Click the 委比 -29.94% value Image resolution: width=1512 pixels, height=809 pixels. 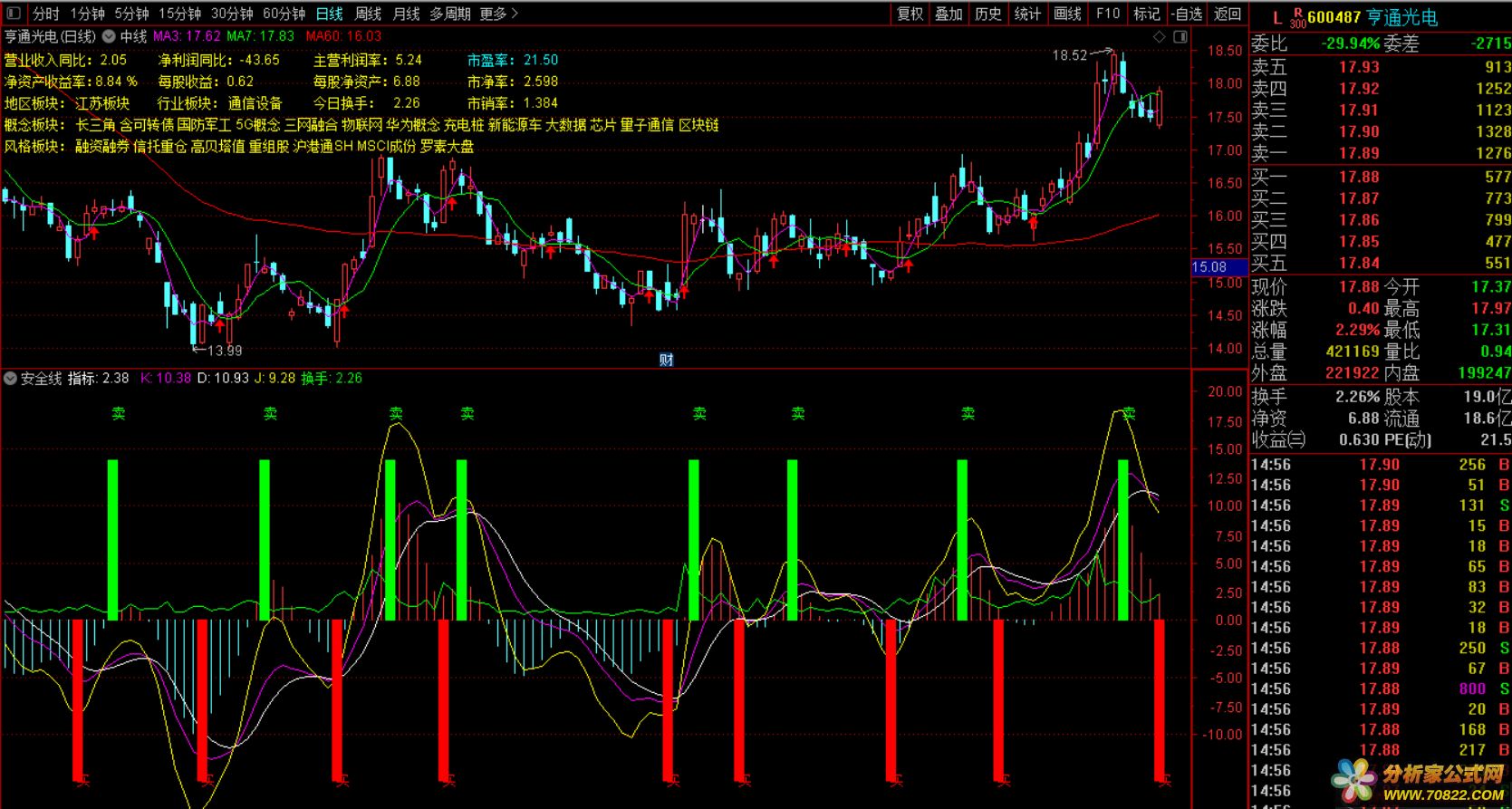pos(1350,43)
